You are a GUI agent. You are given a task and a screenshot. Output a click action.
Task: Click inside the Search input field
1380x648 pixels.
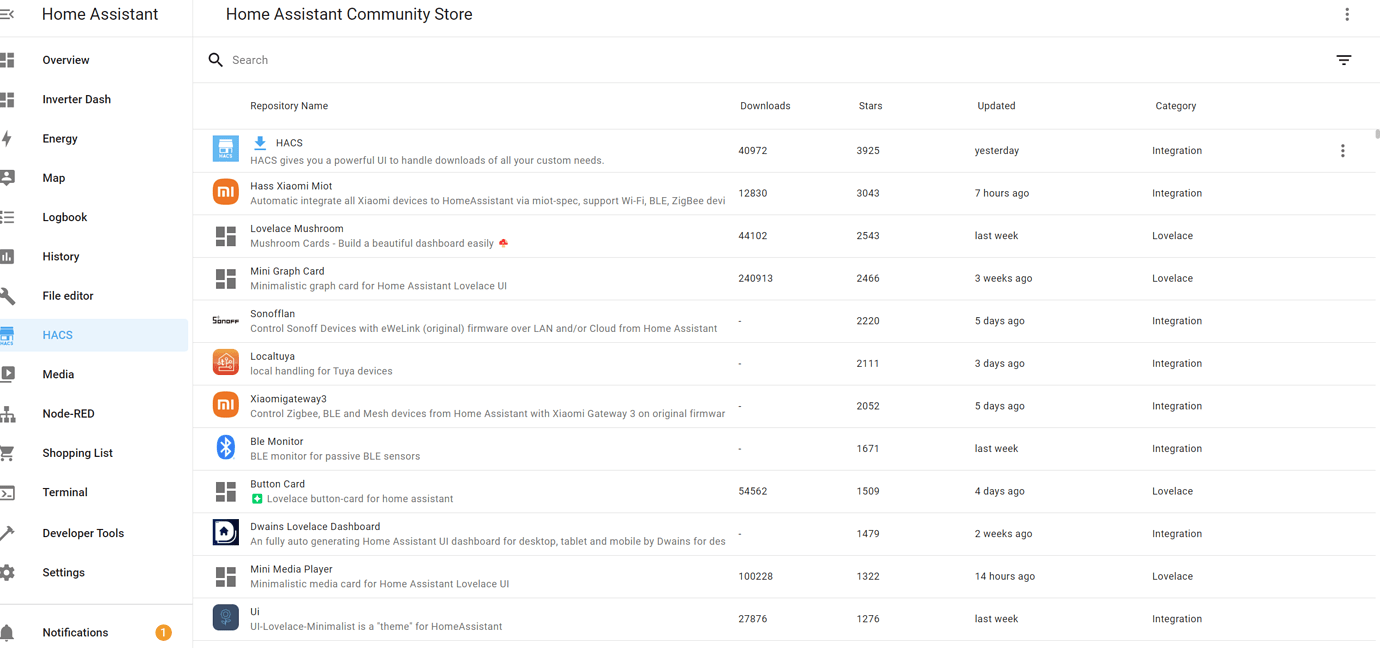coord(400,59)
